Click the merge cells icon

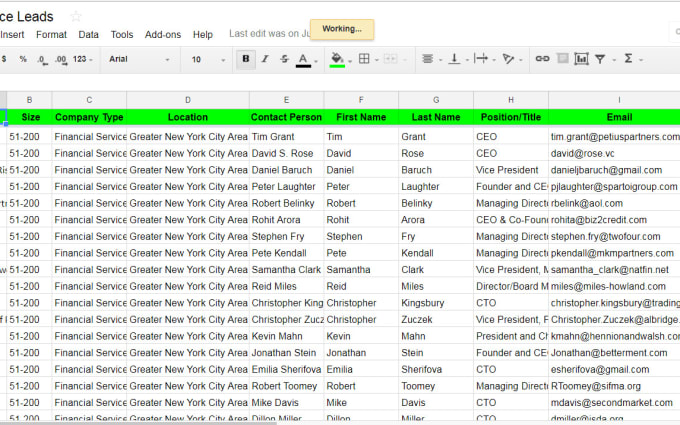click(x=390, y=59)
